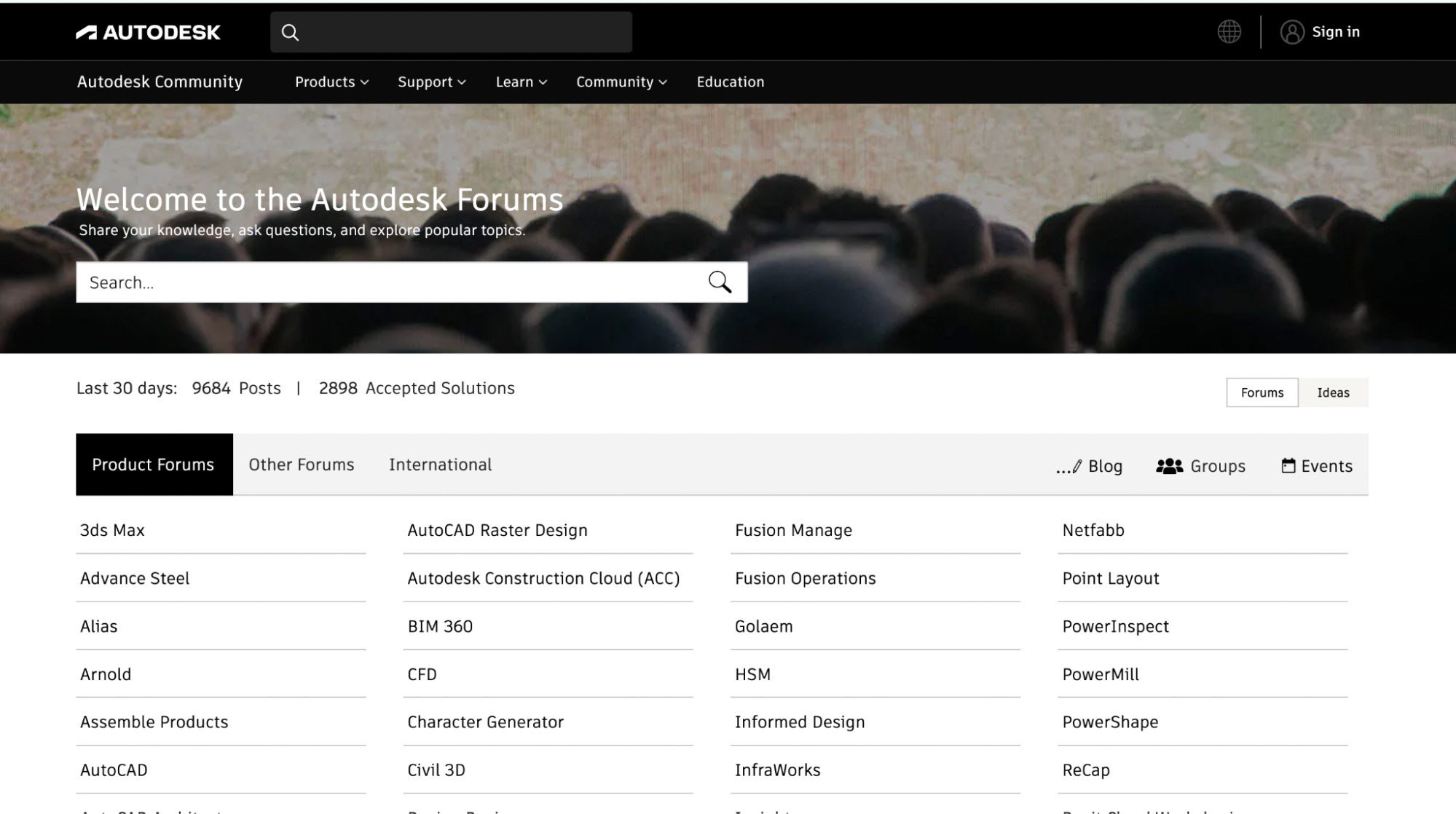Click the 'Welcome to the Autodesk Forums' heading
The image size is (1456, 814).
pos(320,199)
